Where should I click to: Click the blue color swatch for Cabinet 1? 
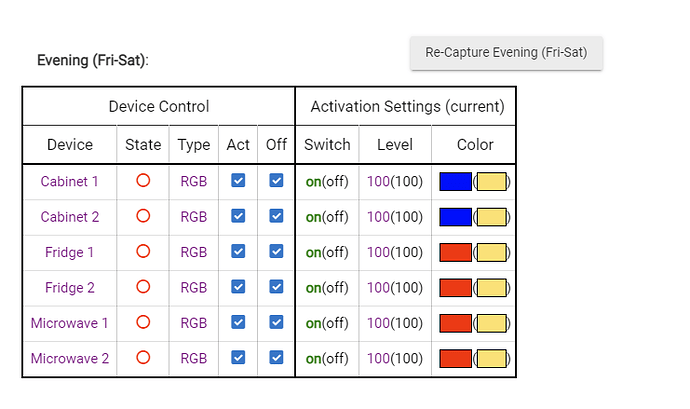[x=455, y=181]
